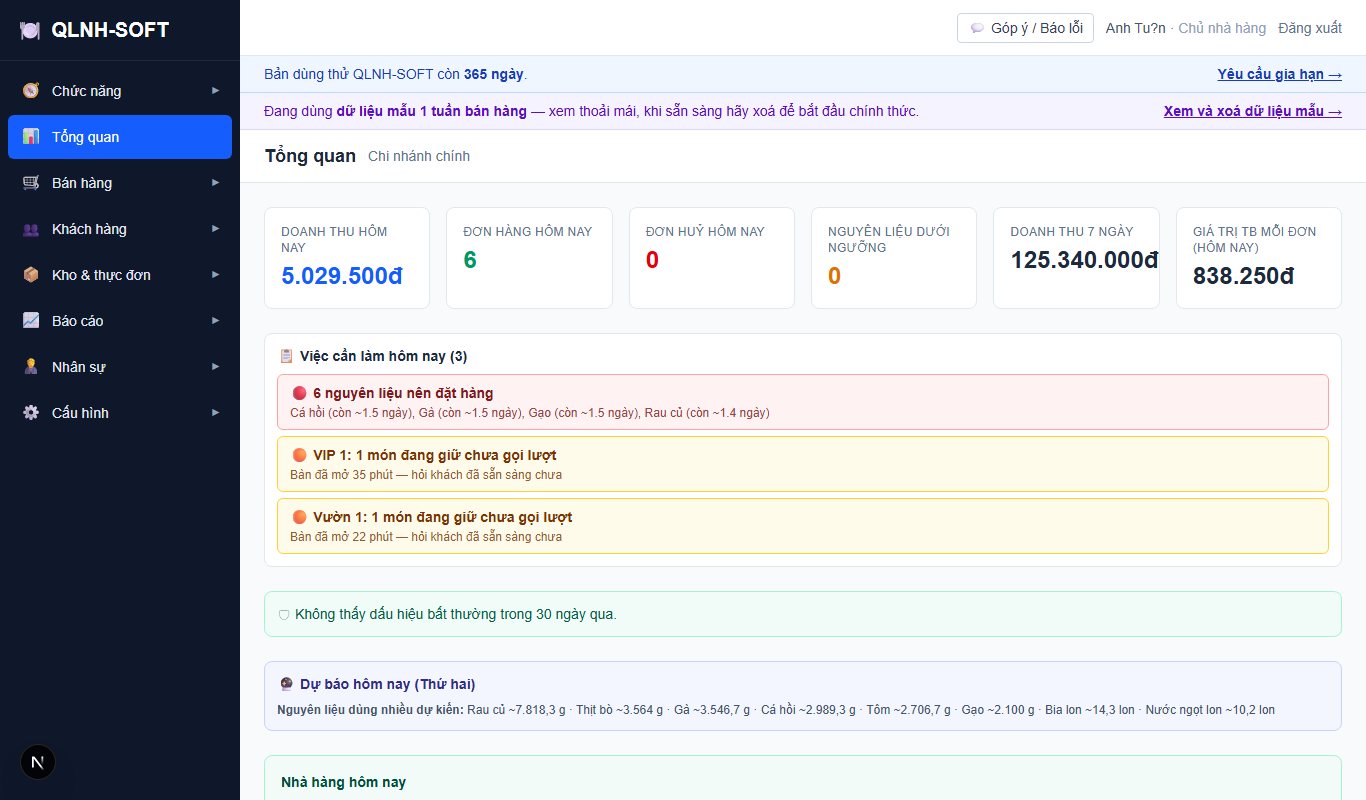Image resolution: width=1366 pixels, height=800 pixels.
Task: Click the shopping cart icon beside Bán hàng
Action: (31, 183)
